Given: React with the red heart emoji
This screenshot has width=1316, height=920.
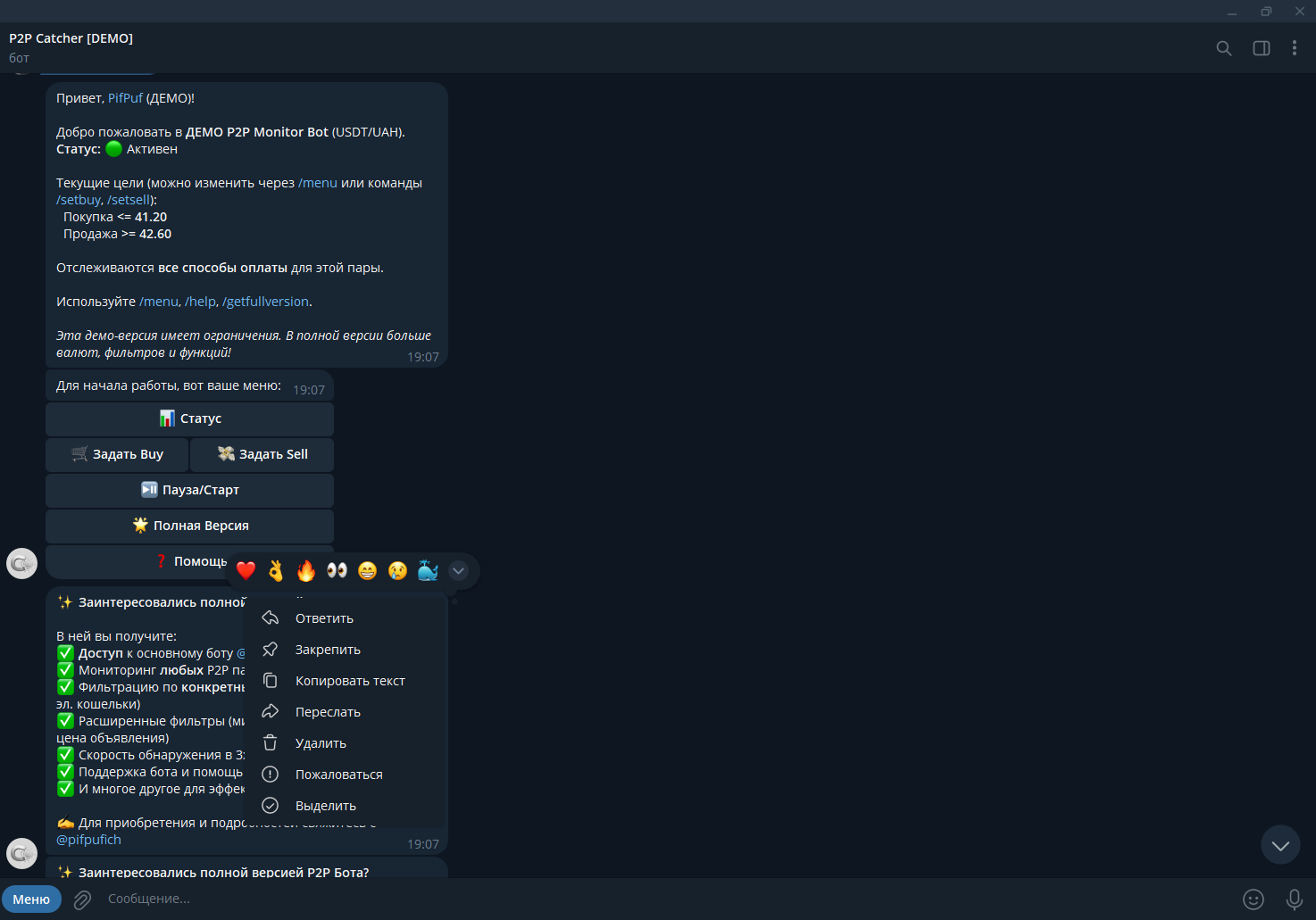Looking at the screenshot, I should (246, 571).
